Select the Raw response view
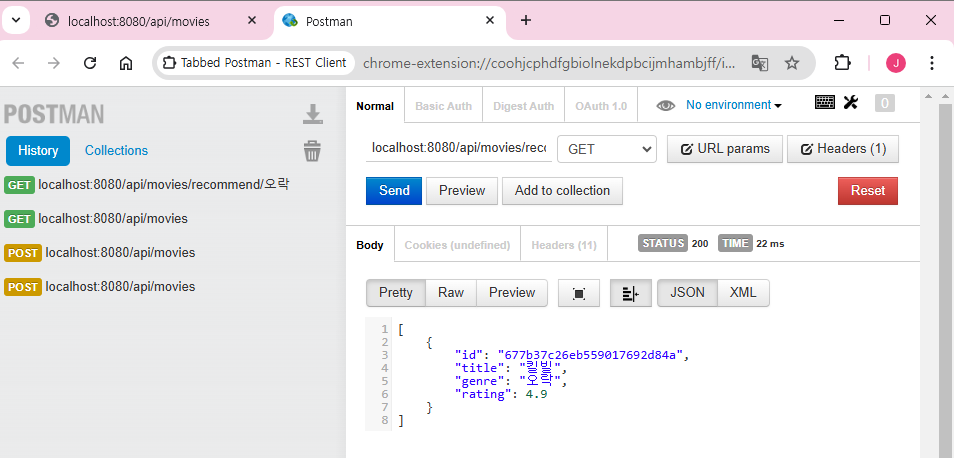The height and width of the screenshot is (458, 954). [451, 293]
